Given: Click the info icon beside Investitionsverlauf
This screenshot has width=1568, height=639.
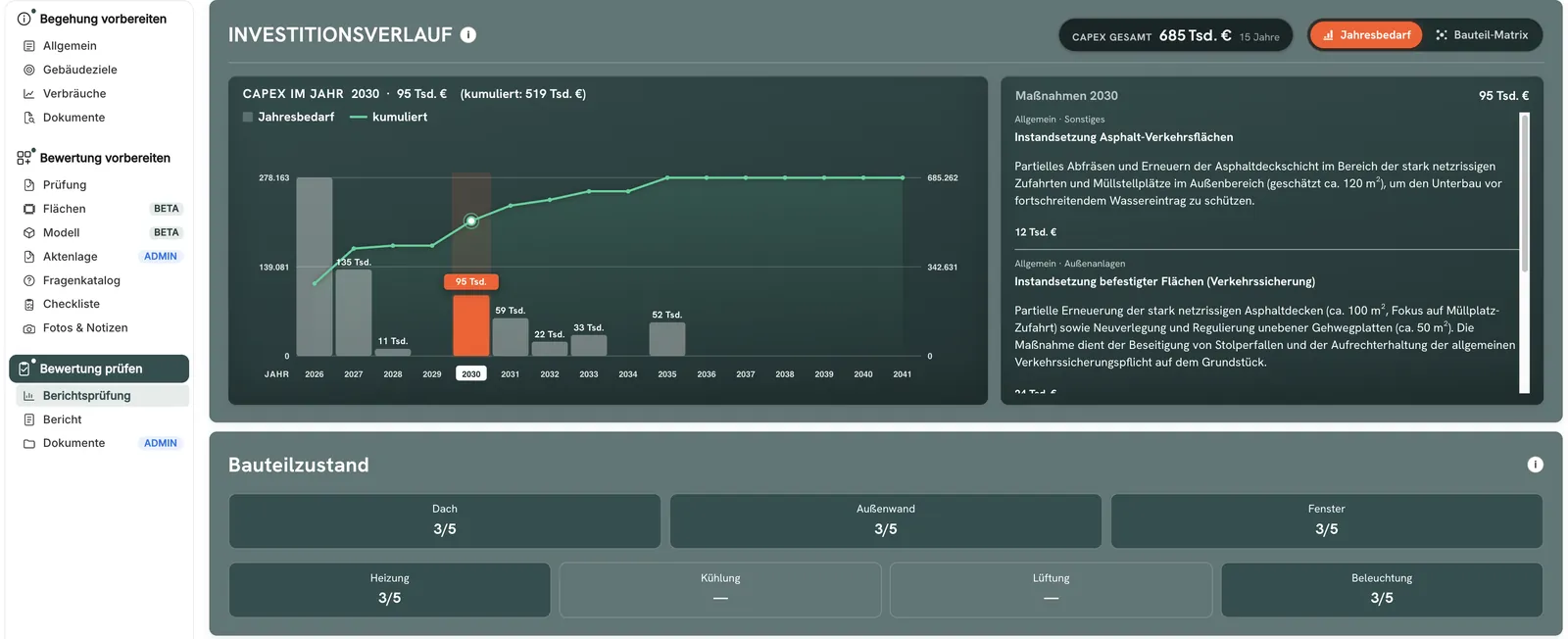Looking at the screenshot, I should coord(468,35).
